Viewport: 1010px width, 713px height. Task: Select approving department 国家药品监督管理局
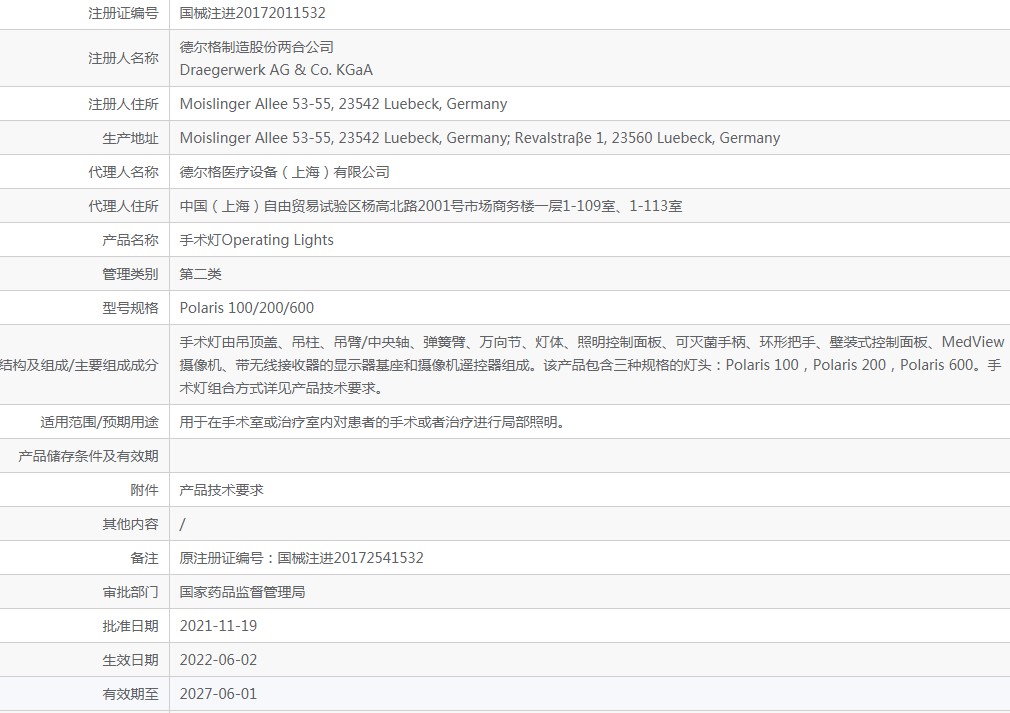242,592
